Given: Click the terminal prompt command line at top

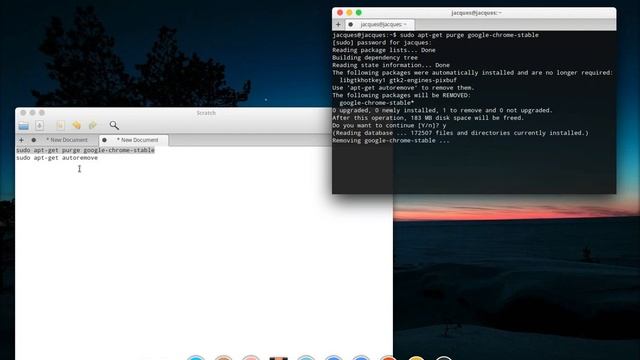Looking at the screenshot, I should point(436,35).
